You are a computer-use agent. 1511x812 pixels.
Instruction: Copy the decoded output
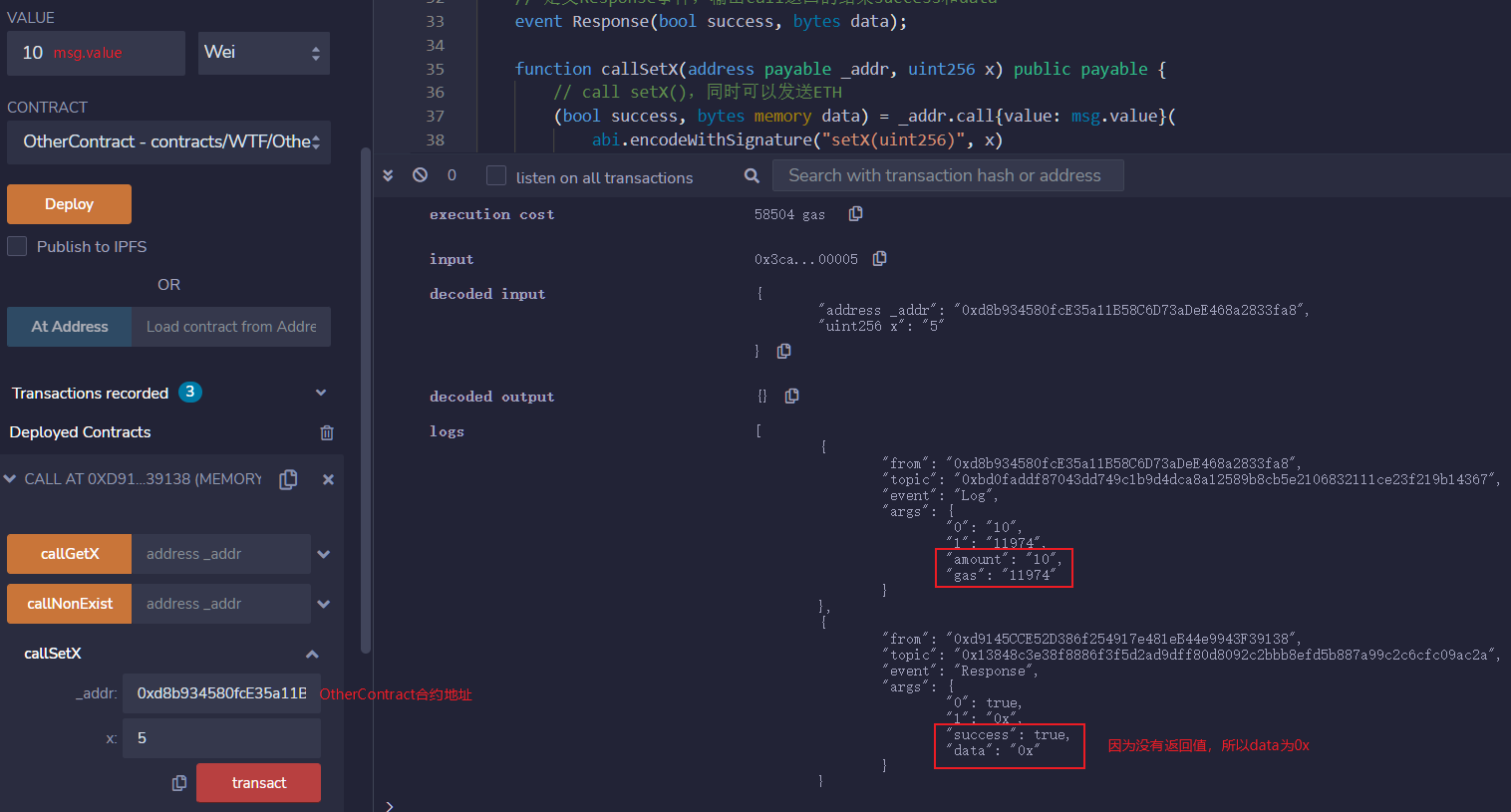[x=791, y=396]
